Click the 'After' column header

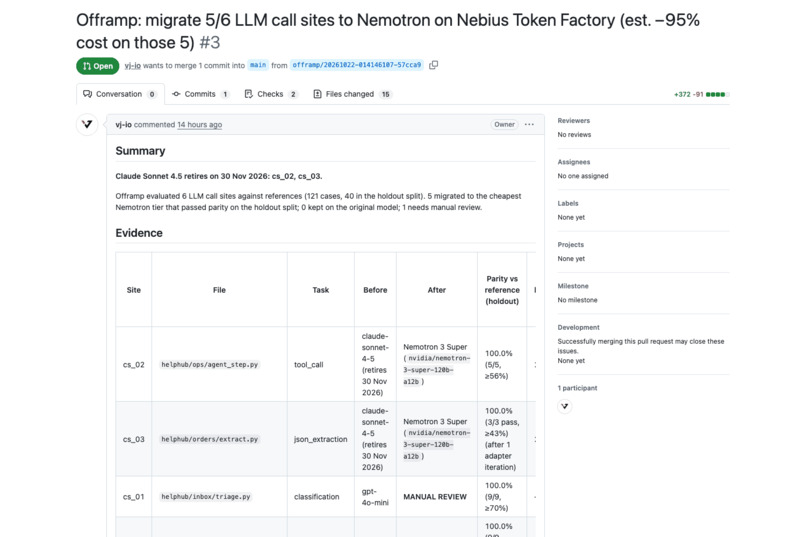tap(436, 290)
